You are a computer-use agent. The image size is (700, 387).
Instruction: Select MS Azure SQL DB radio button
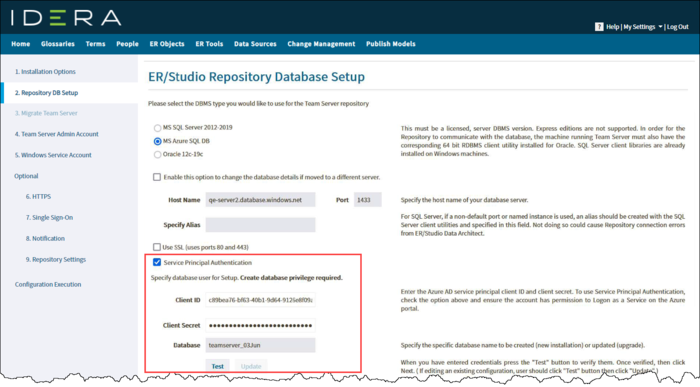(157, 141)
